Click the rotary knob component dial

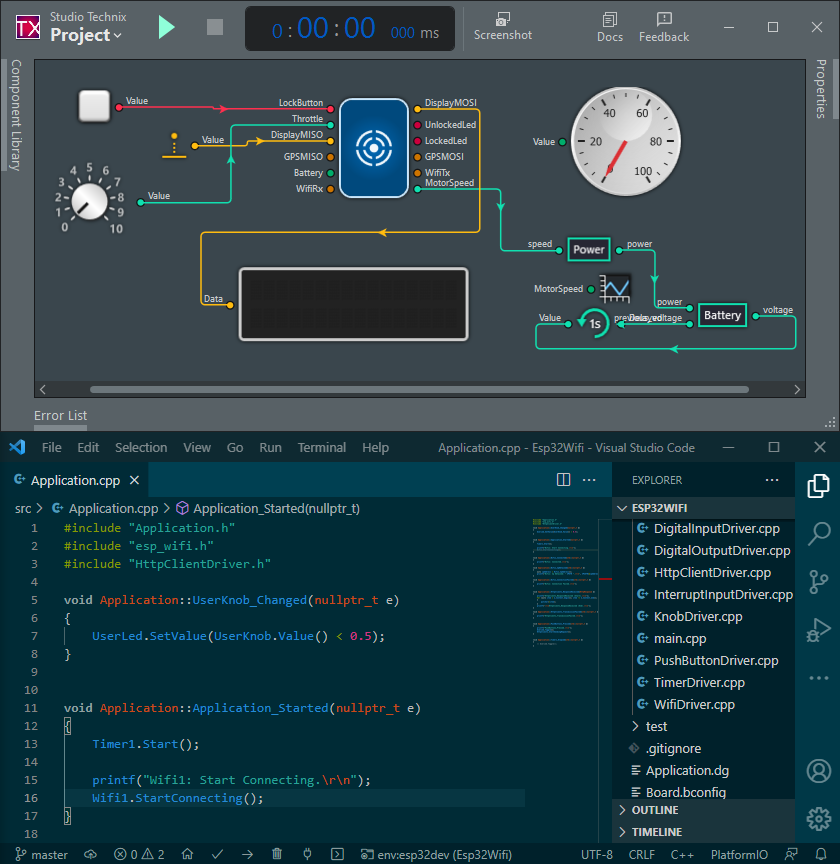pyautogui.click(x=89, y=202)
